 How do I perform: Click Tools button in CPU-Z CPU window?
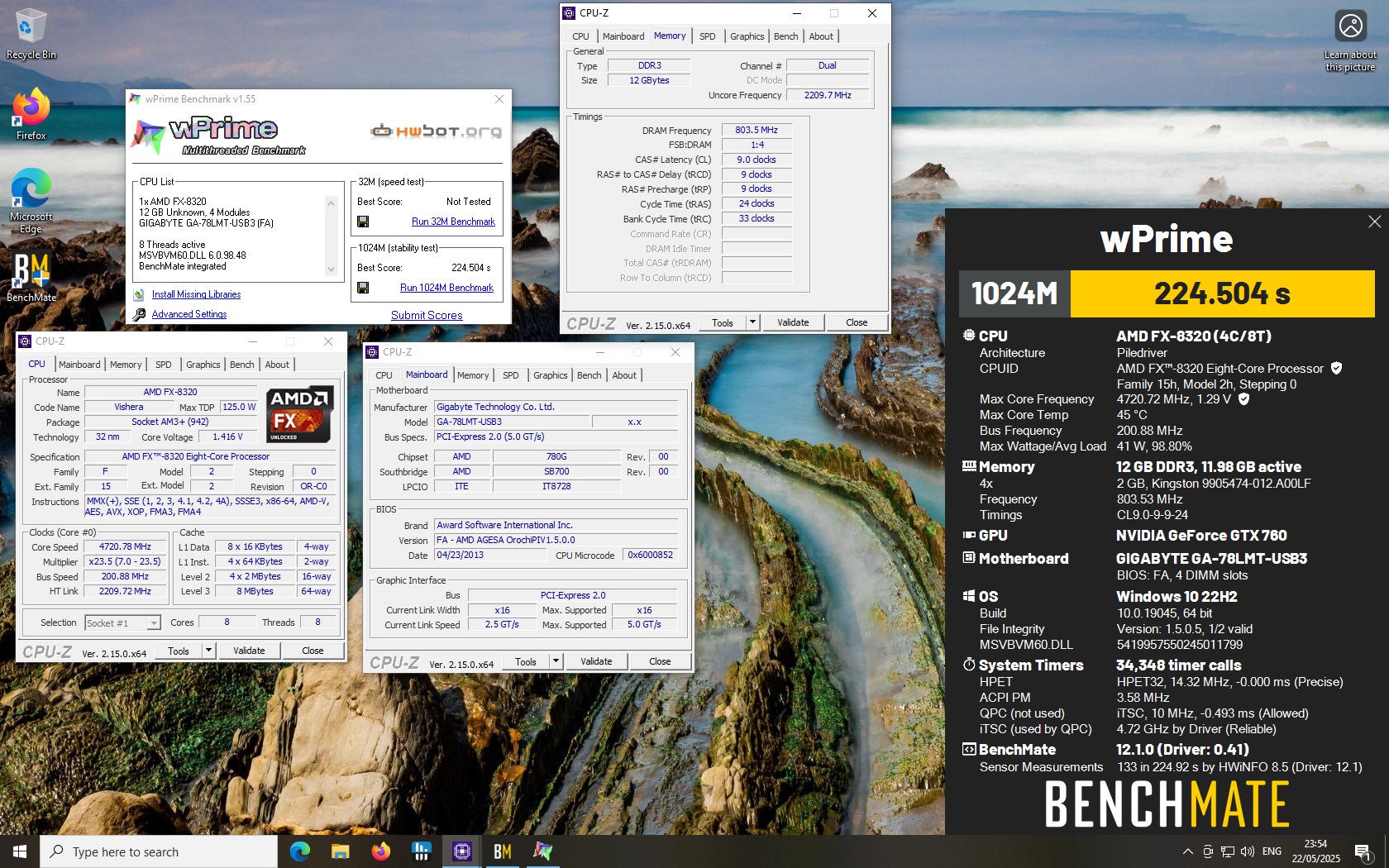coord(179,651)
